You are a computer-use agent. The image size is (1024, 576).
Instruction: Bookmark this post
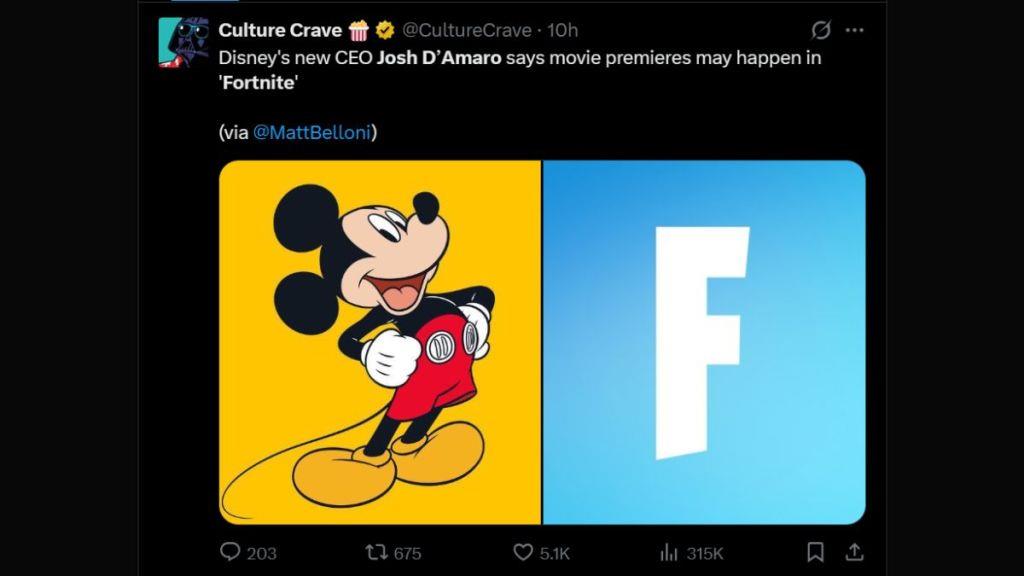click(x=816, y=552)
